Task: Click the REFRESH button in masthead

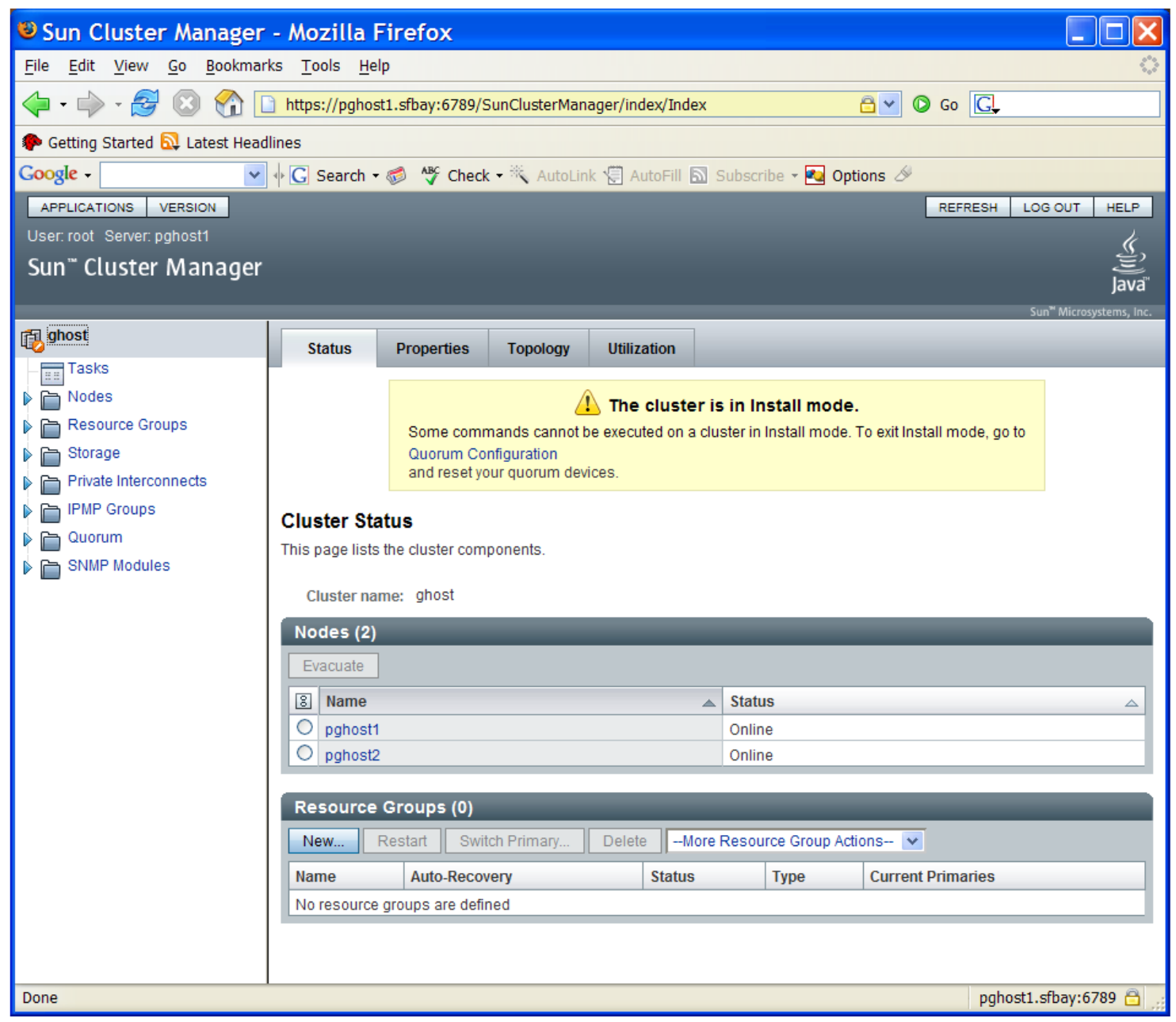Action: coord(968,208)
